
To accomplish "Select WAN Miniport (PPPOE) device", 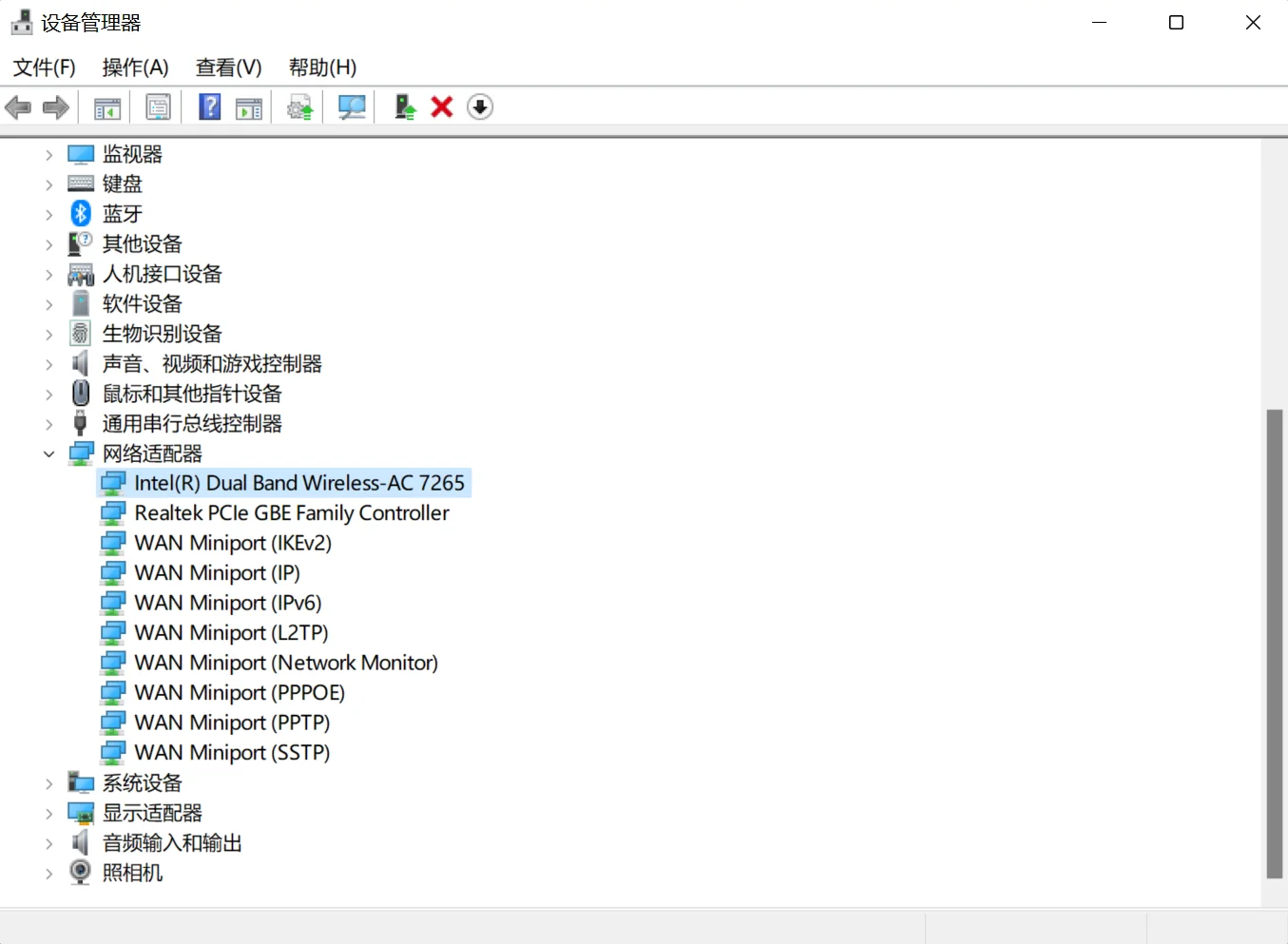I will 239,692.
